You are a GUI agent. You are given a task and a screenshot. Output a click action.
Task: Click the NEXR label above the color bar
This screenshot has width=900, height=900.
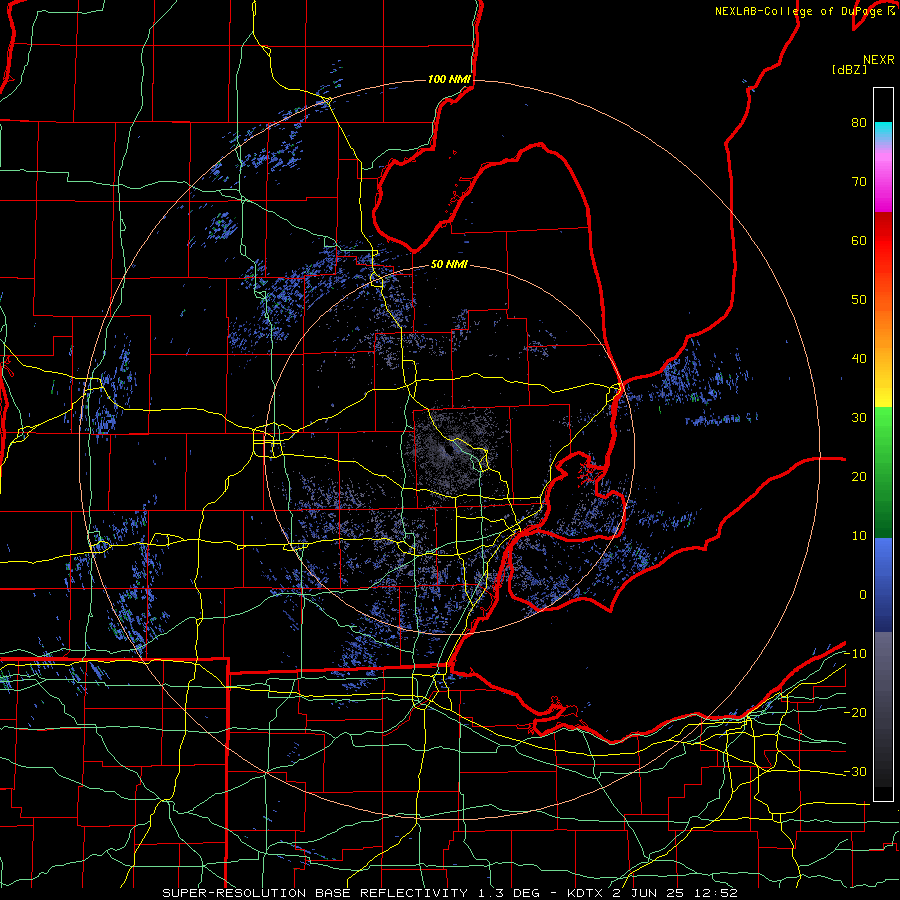click(x=878, y=60)
